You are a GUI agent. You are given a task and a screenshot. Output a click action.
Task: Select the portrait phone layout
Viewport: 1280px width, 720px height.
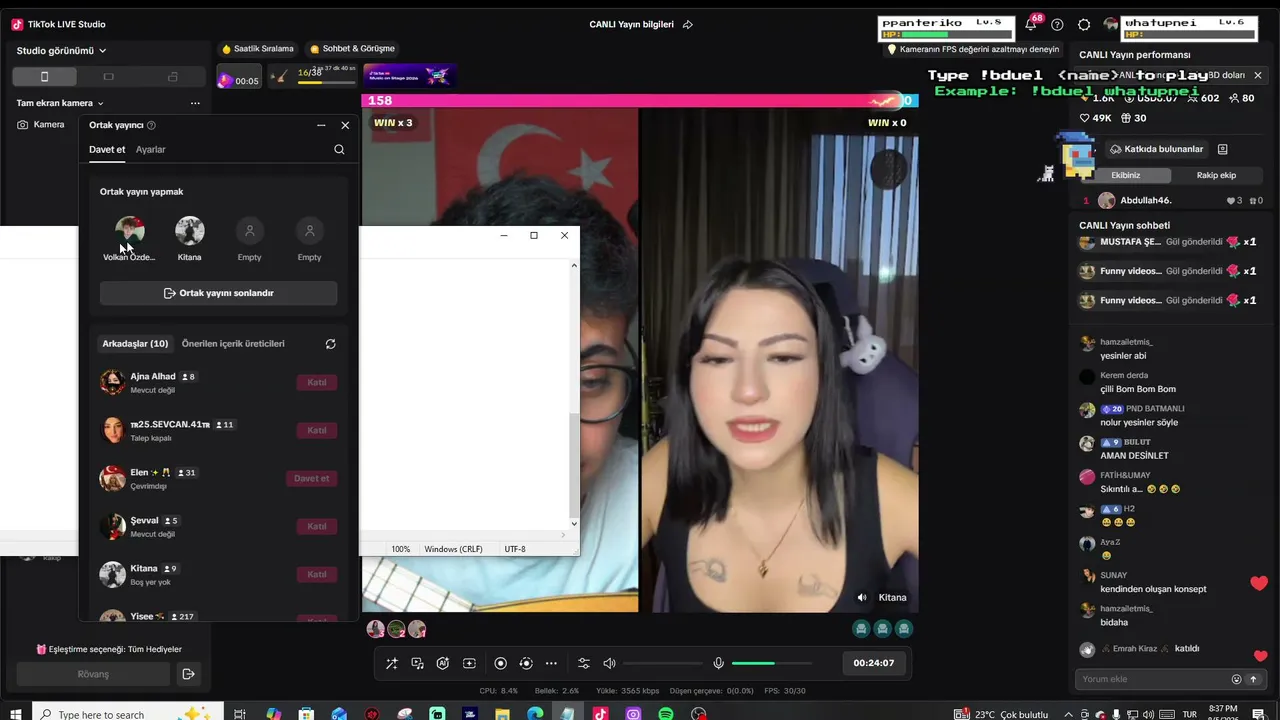point(44,77)
